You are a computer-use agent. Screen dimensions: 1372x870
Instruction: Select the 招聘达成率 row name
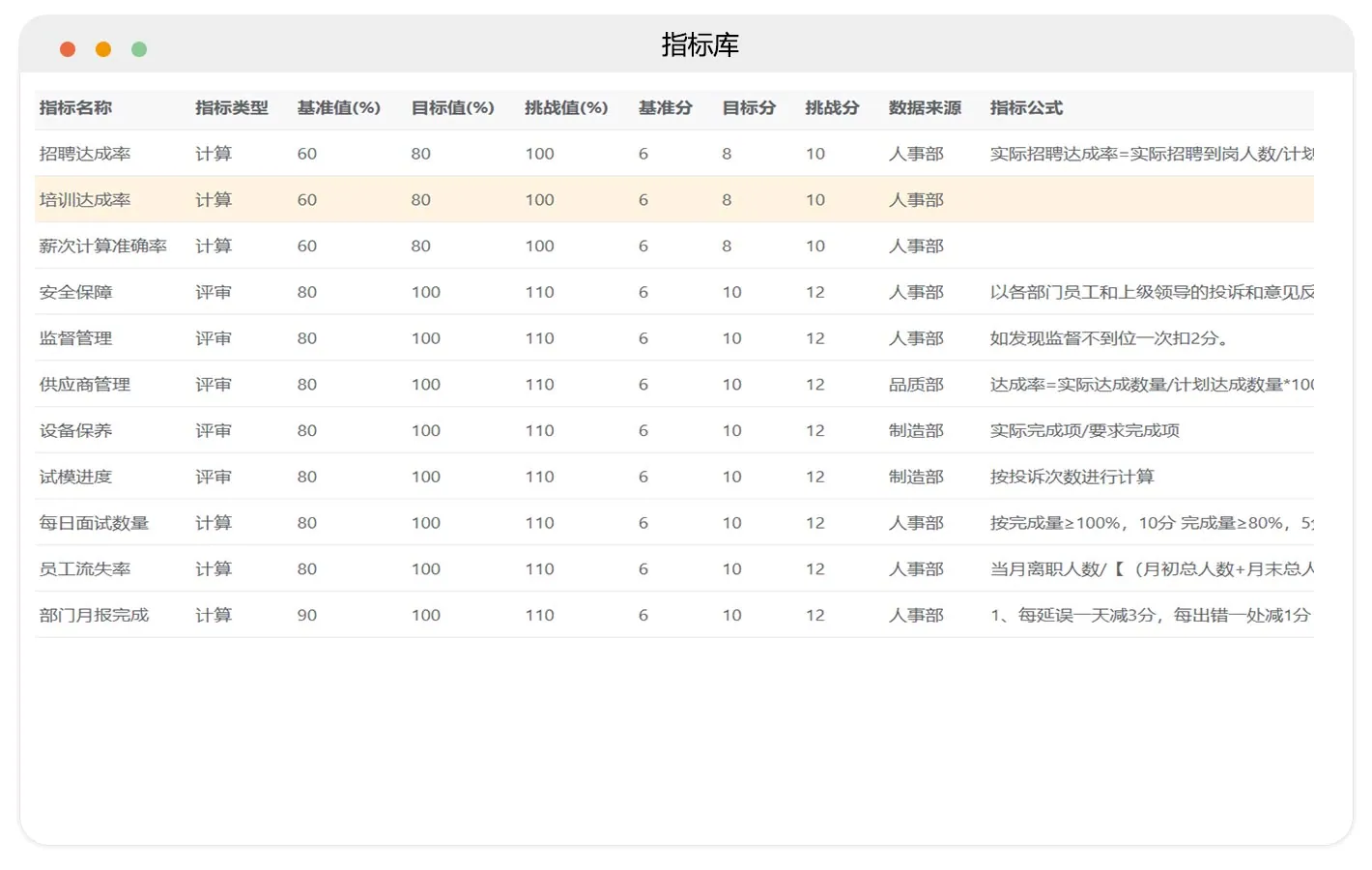point(85,154)
